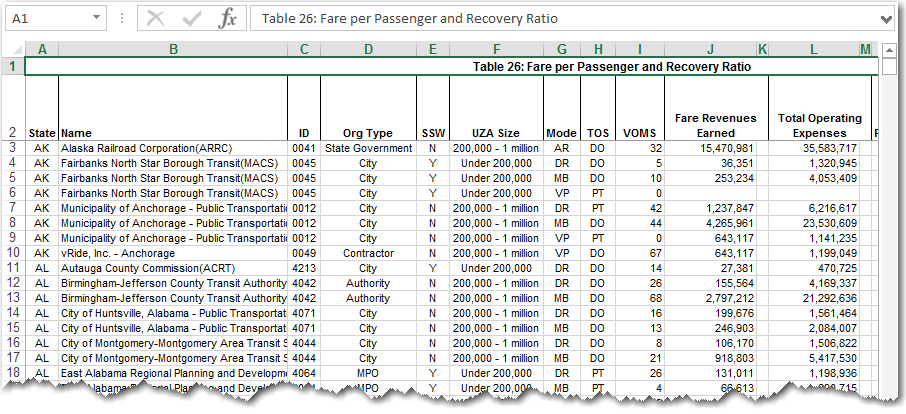Select column C header
The image size is (906, 414).
tap(304, 50)
